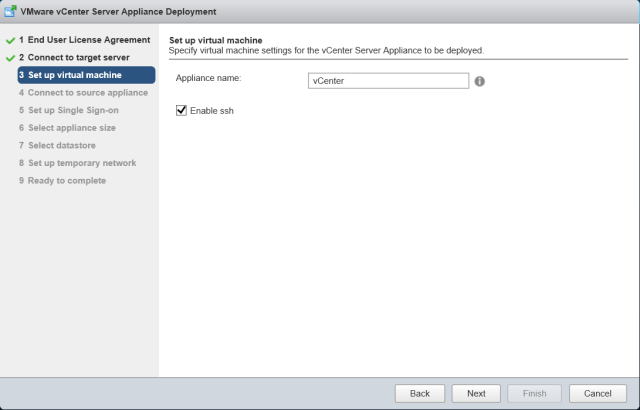Click the Appliance name text field
The image size is (640, 410).
(x=388, y=81)
